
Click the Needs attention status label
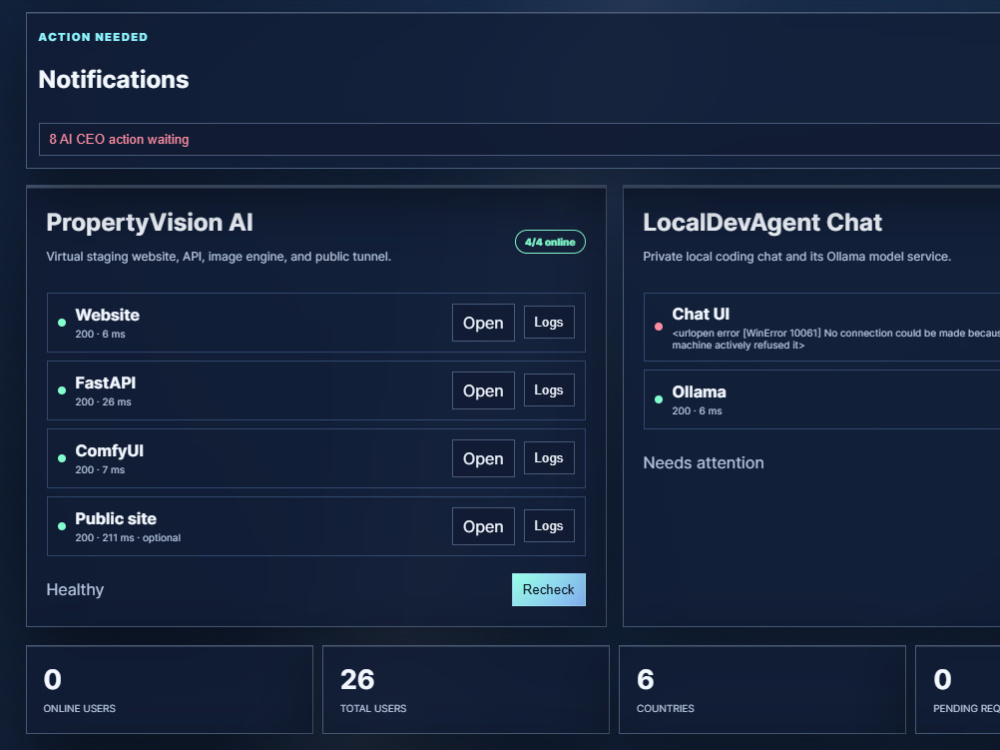[x=703, y=462]
